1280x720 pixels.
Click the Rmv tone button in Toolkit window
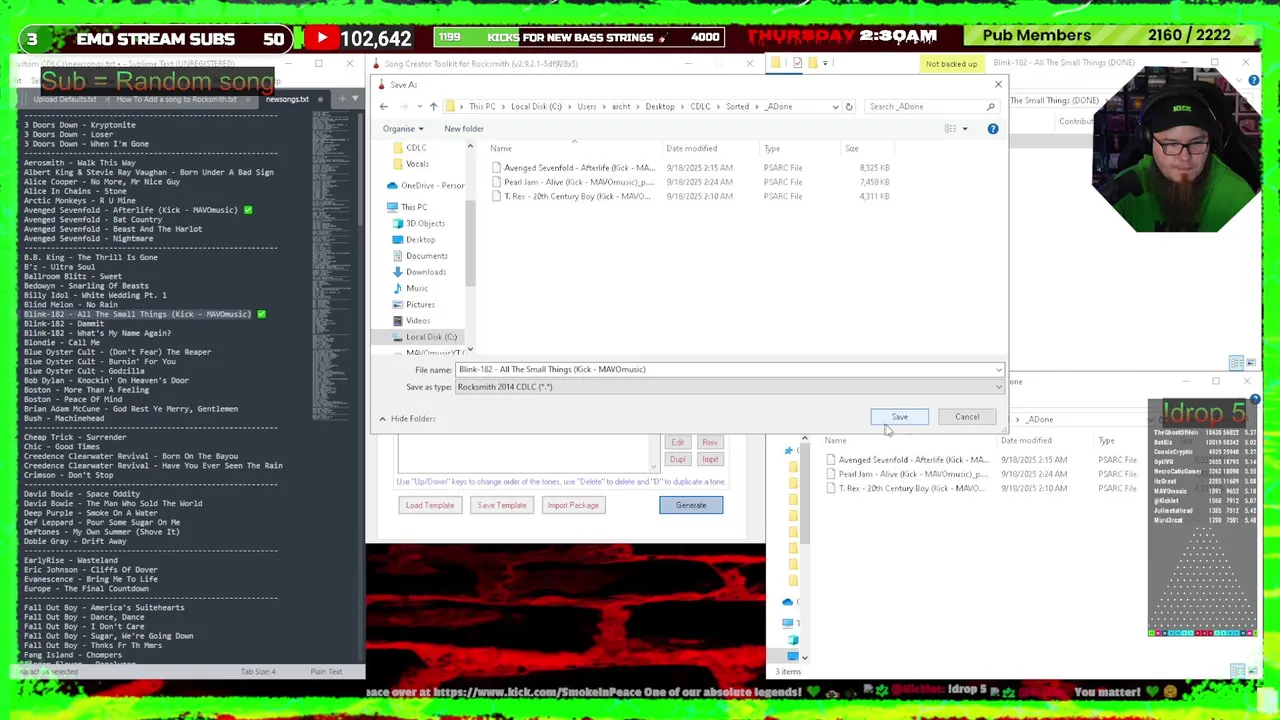(710, 442)
